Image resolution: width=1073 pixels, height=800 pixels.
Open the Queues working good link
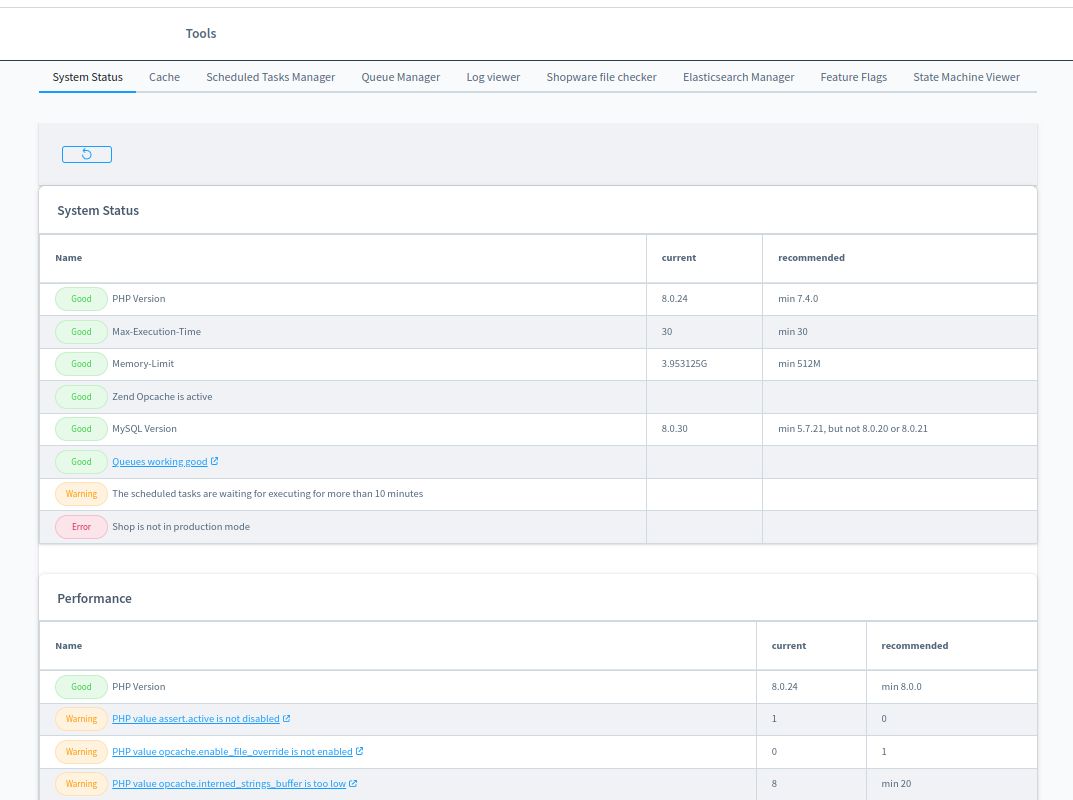pyautogui.click(x=160, y=461)
